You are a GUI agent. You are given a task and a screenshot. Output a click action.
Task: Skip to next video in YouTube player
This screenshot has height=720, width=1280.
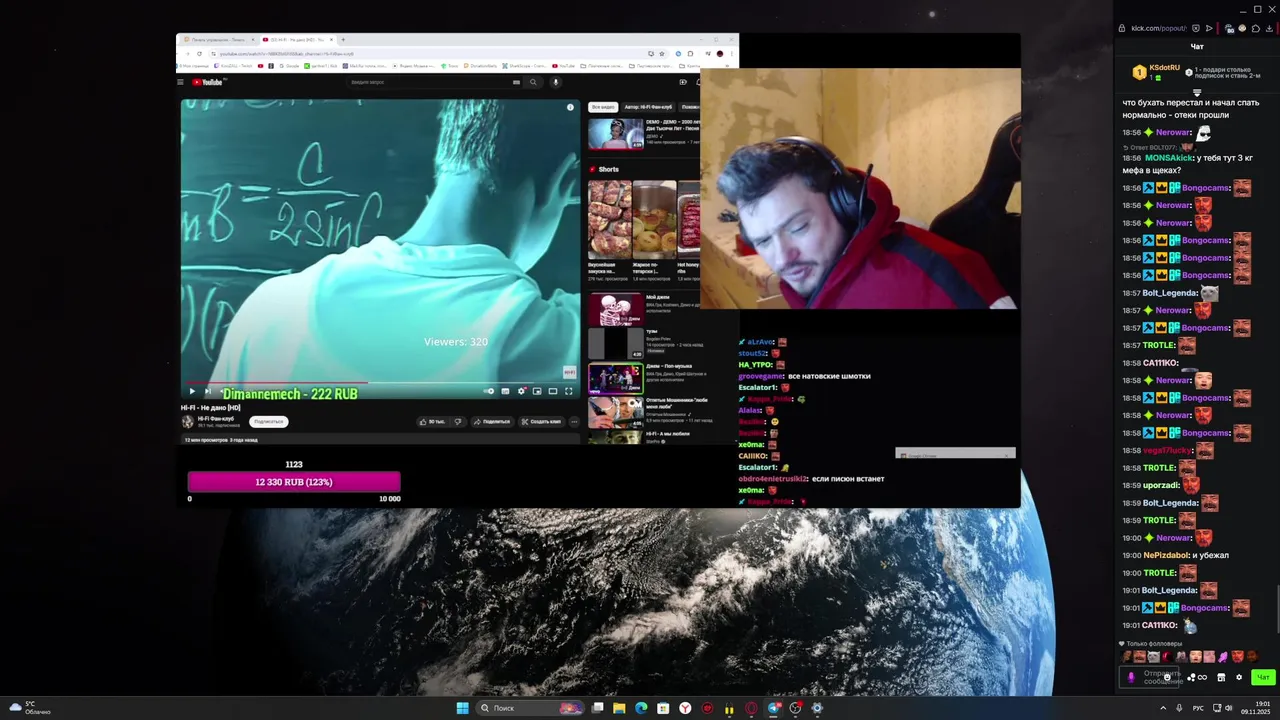point(207,391)
